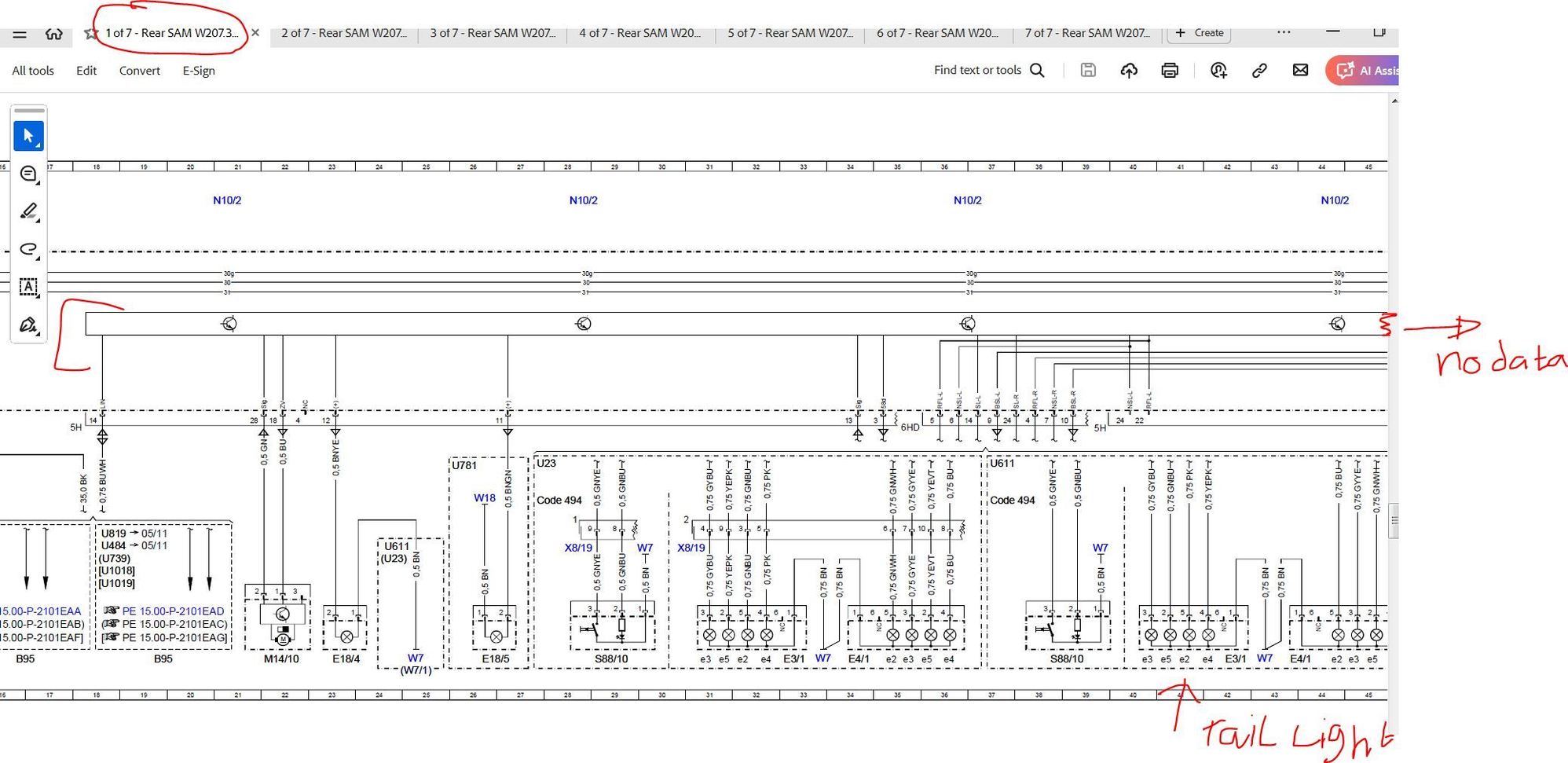
Task: Select the highlighter tool
Action: (28, 211)
